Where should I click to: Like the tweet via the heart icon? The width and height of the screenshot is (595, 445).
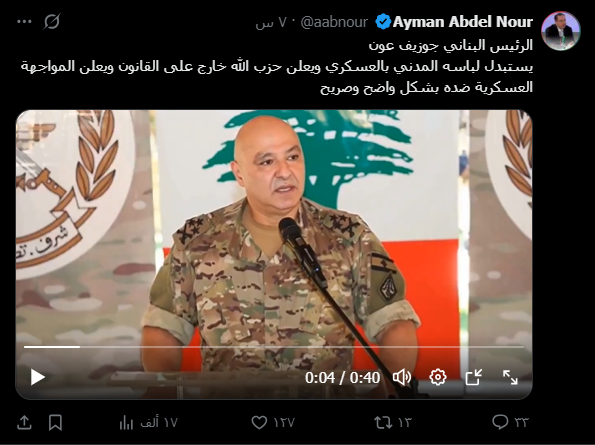[260, 422]
